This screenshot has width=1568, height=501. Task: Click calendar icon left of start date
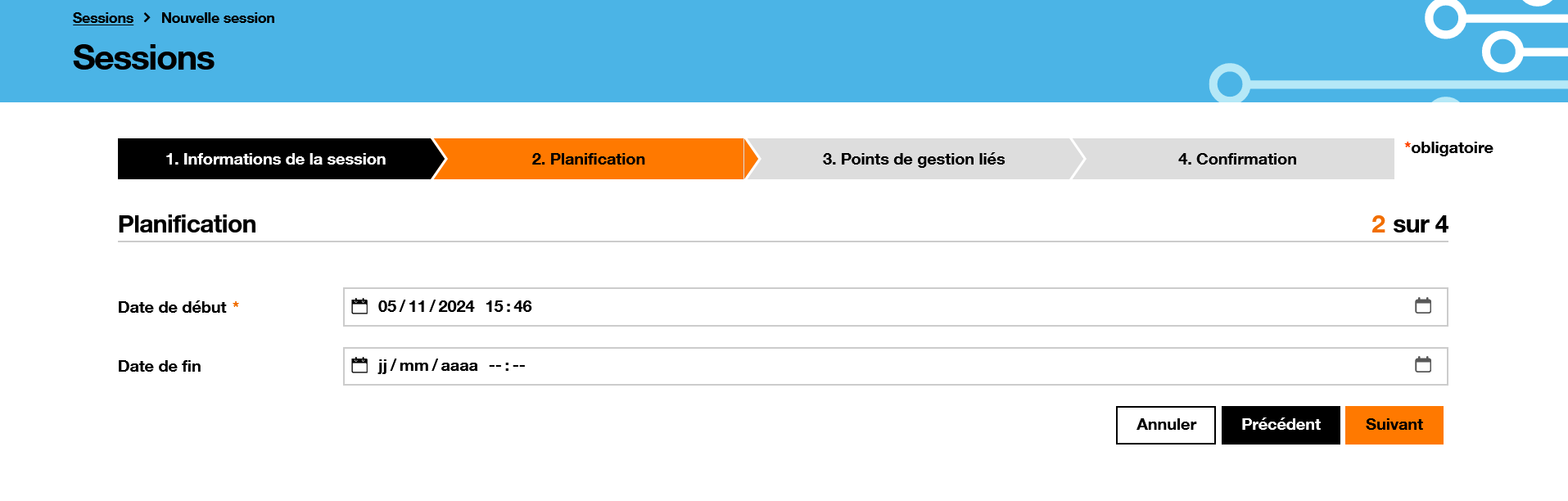359,306
